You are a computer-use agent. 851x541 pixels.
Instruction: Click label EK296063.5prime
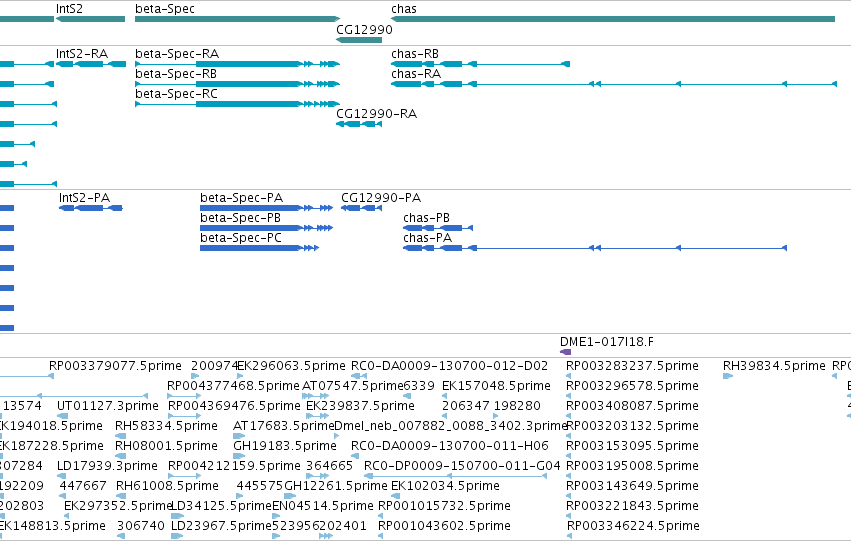click(291, 366)
